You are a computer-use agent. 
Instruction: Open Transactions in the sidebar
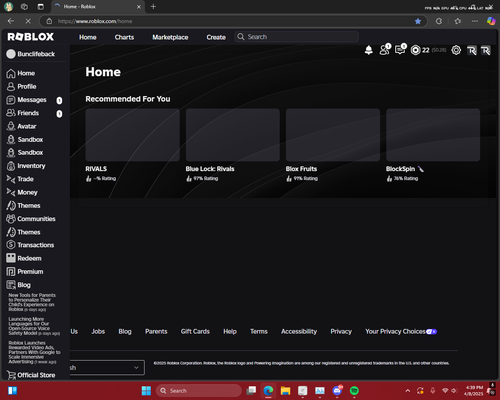pos(30,245)
